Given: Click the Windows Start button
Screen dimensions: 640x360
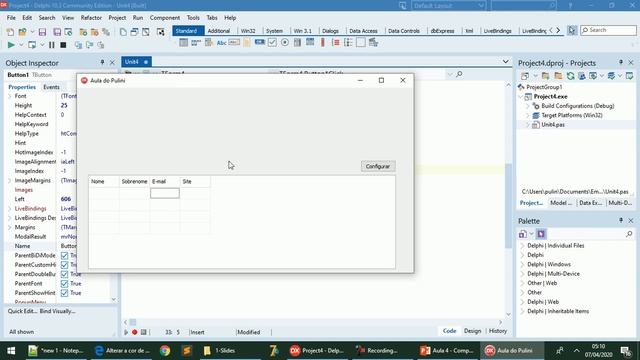Looking at the screenshot, I should (x=11, y=351).
